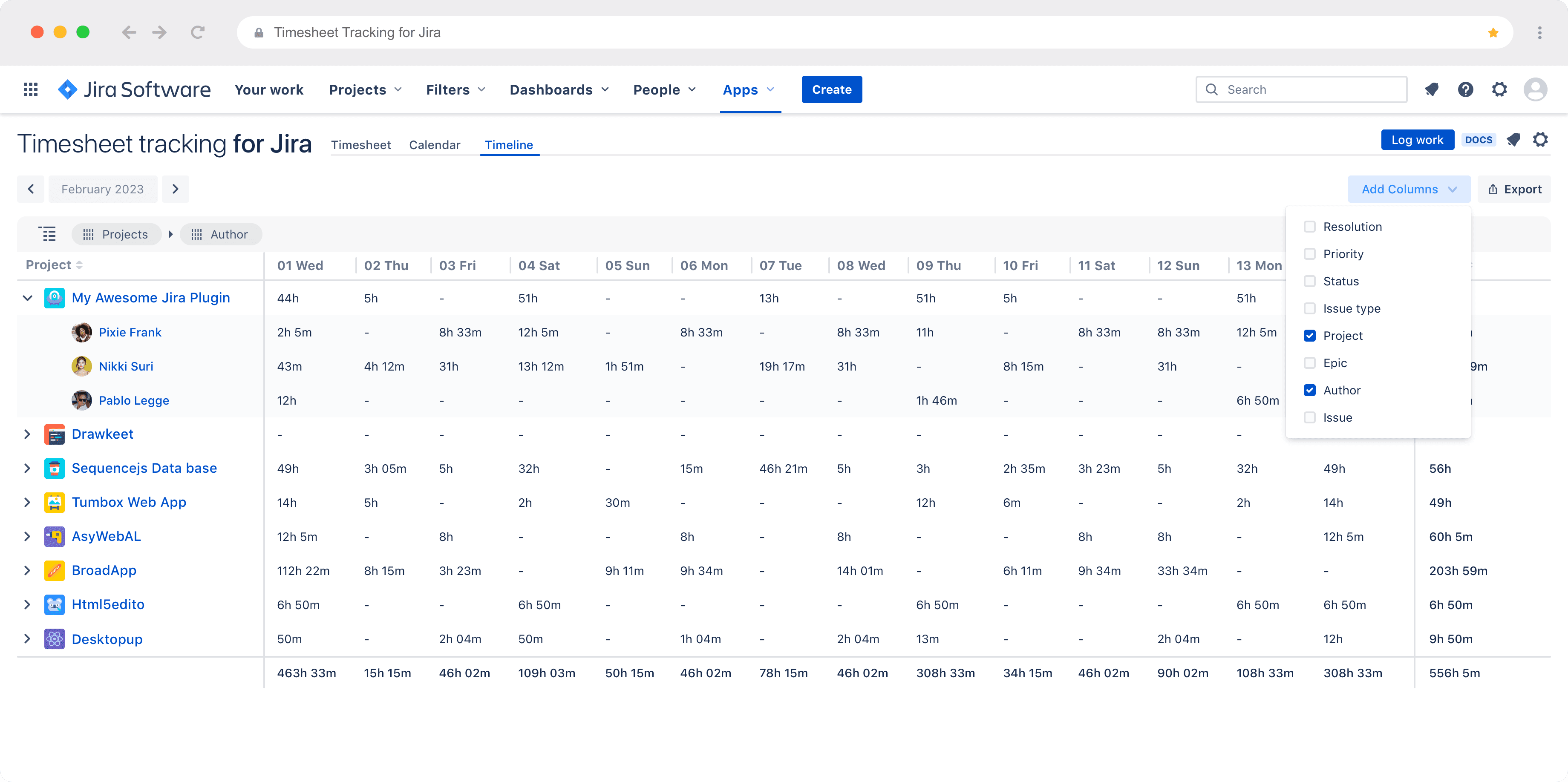Screen dimensions: 1568x782
Task: Open the user profile avatar
Action: (1535, 89)
